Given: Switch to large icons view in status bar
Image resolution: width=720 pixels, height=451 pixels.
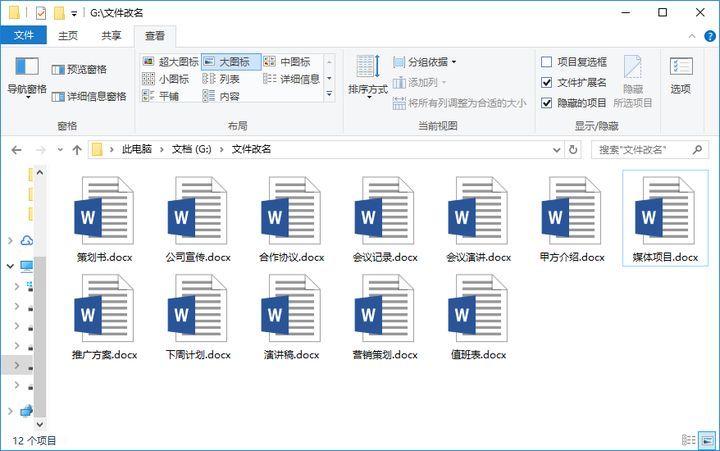Looking at the screenshot, I should 707,440.
